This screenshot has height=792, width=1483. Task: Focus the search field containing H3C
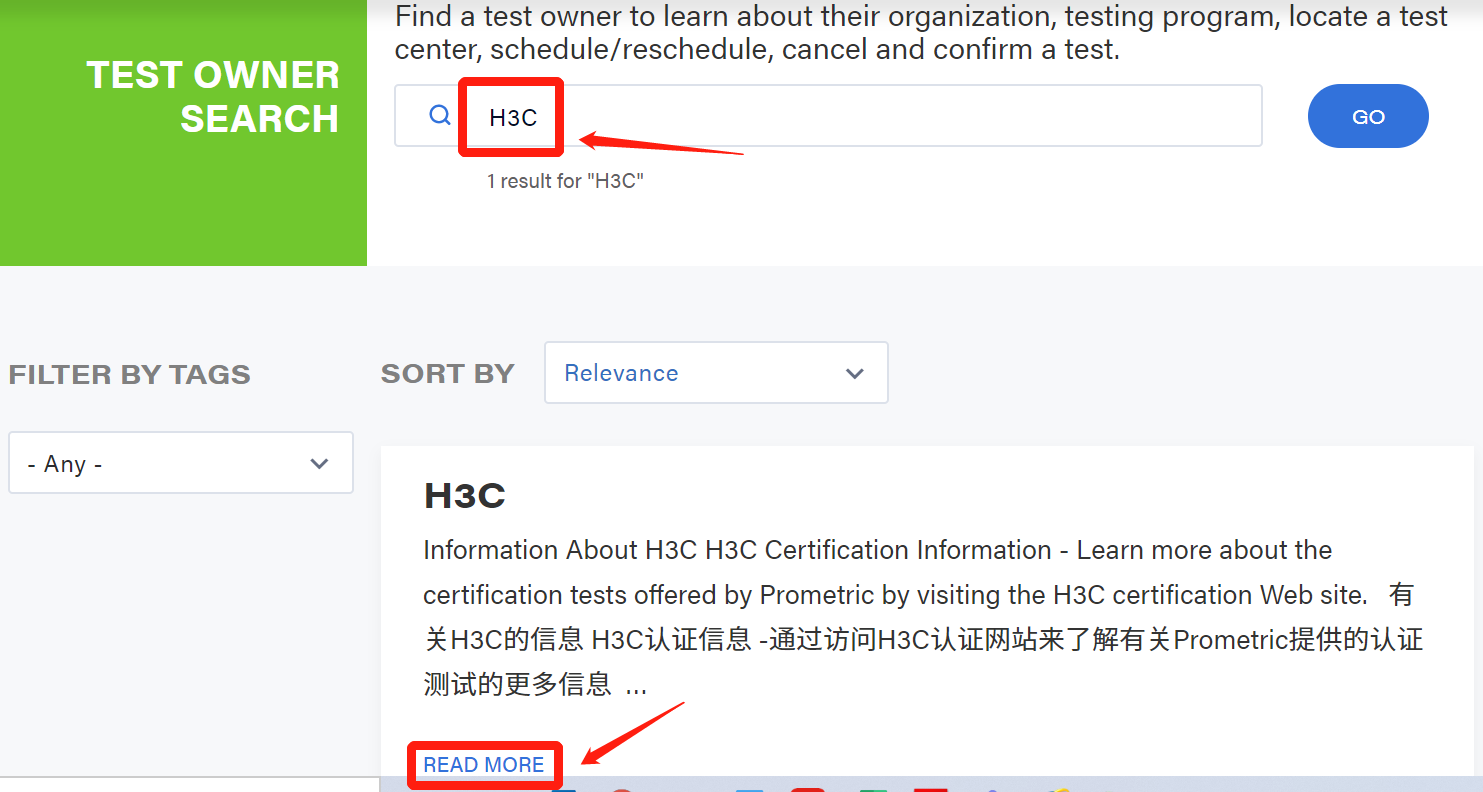(x=513, y=118)
